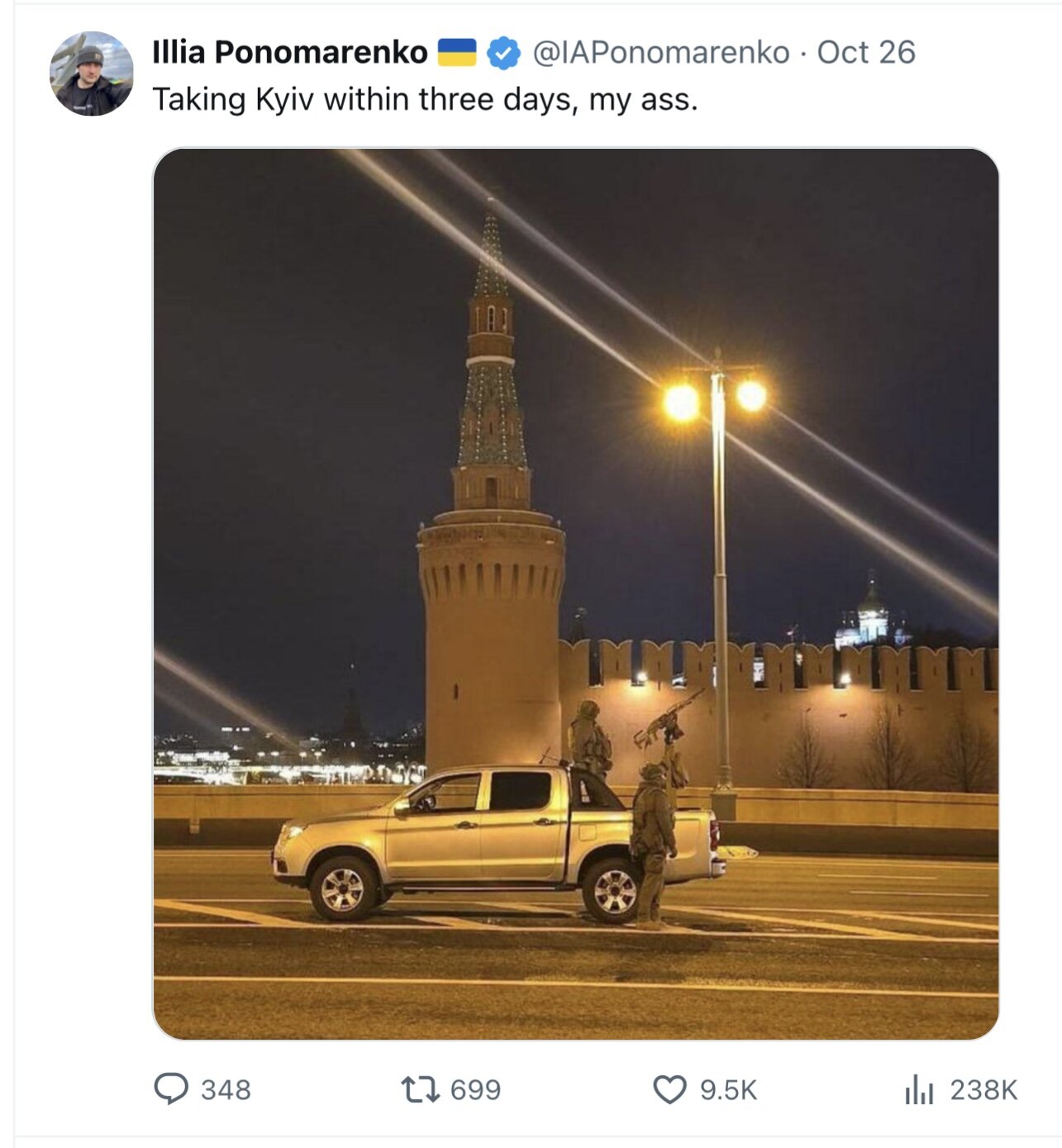
Task: Click the tweet text about Kyiv
Action: click(x=425, y=99)
